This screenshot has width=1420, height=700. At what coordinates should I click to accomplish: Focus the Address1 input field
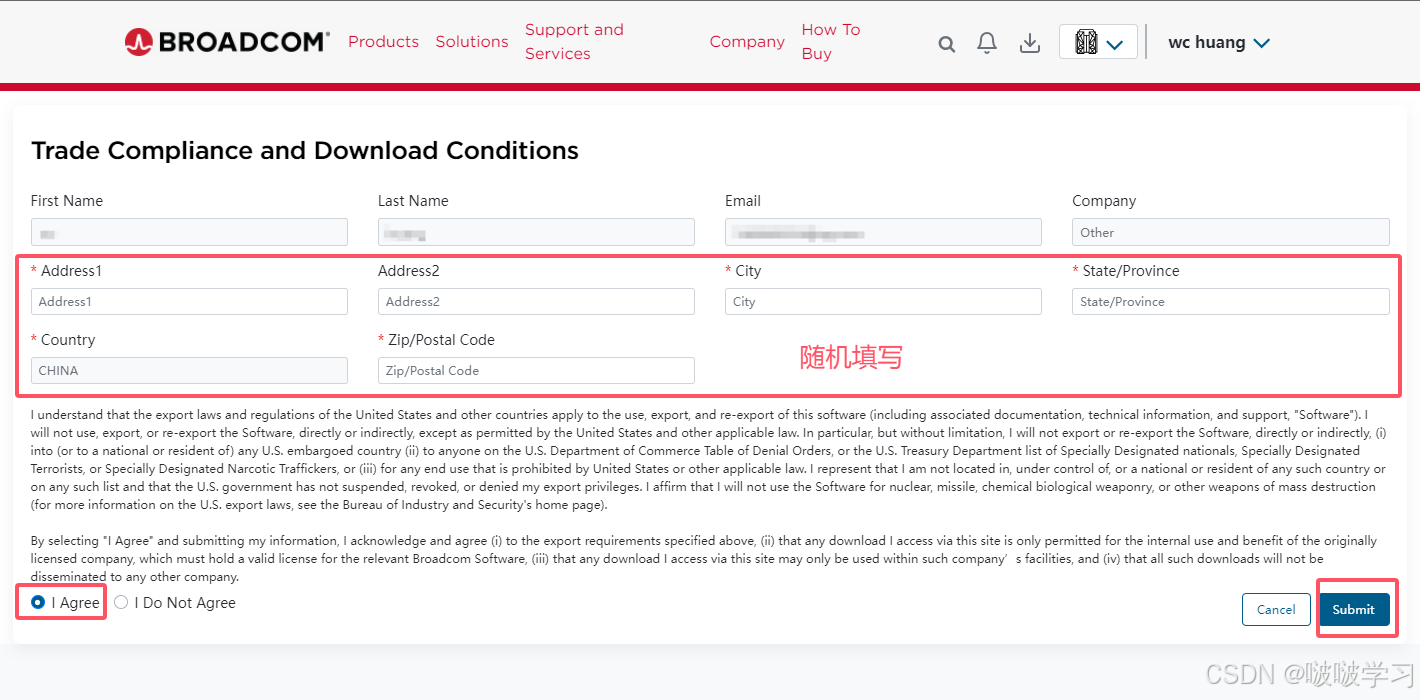[189, 302]
